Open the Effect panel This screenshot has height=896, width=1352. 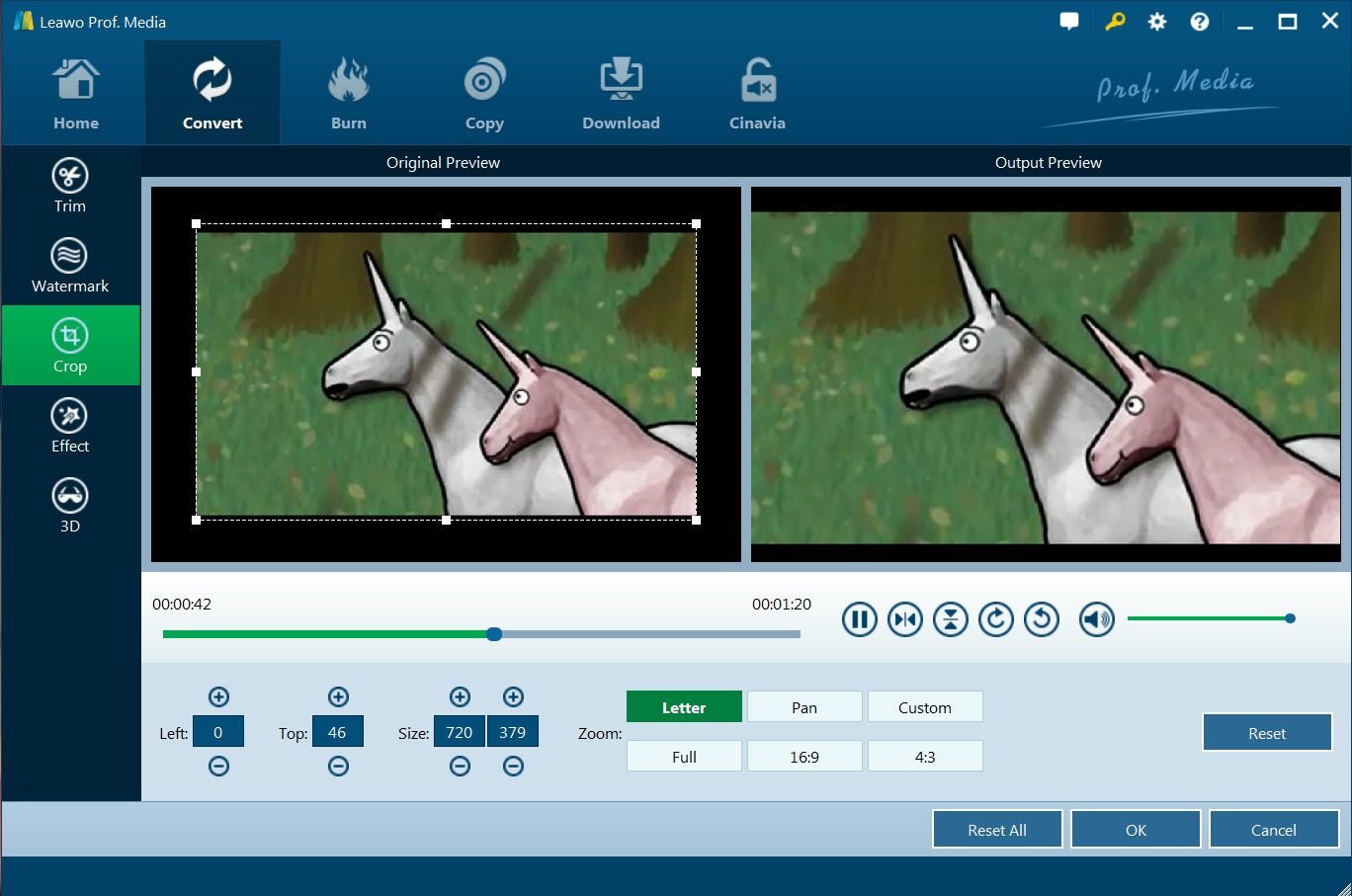(69, 425)
